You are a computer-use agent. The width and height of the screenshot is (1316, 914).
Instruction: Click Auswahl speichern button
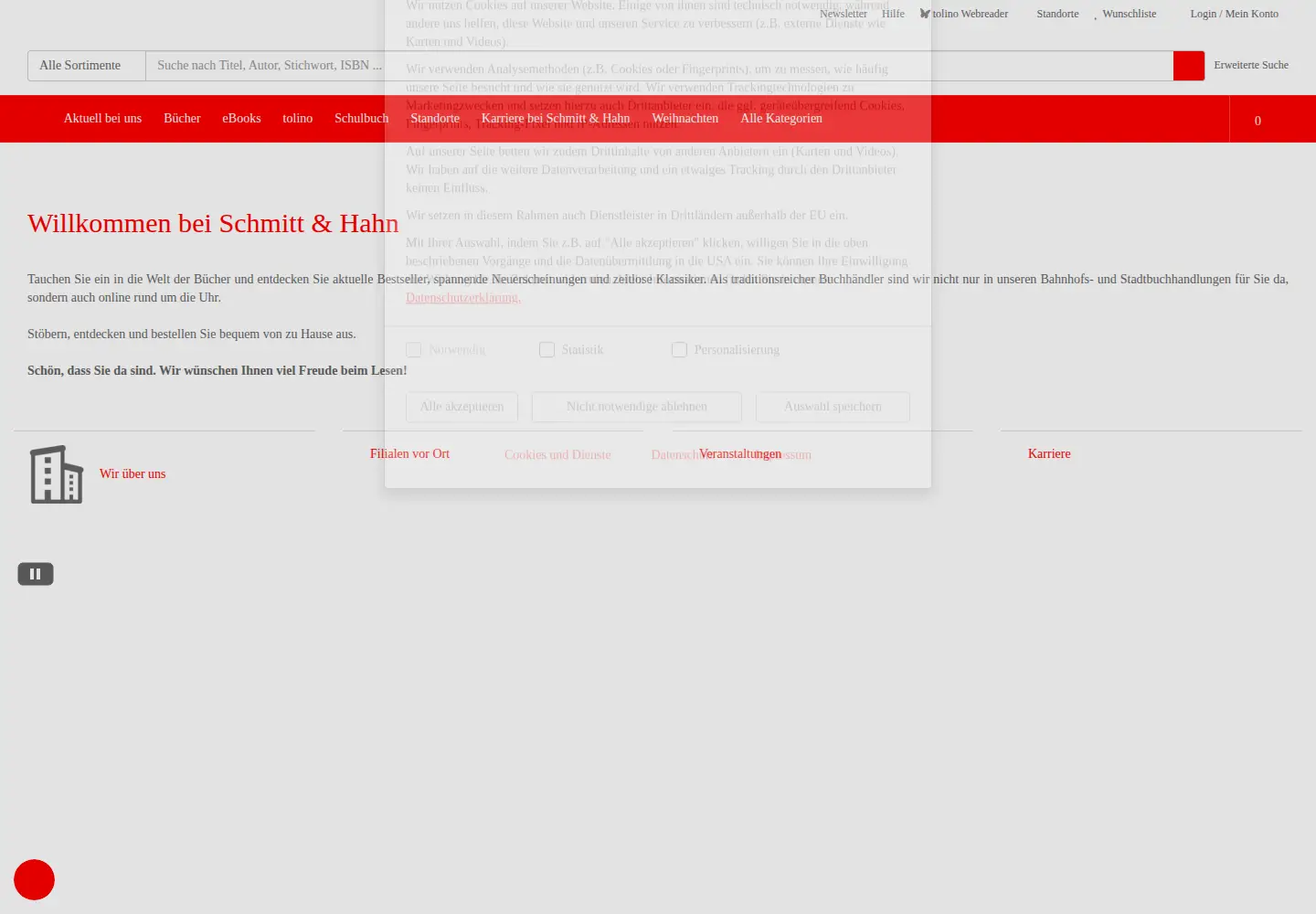coord(833,407)
